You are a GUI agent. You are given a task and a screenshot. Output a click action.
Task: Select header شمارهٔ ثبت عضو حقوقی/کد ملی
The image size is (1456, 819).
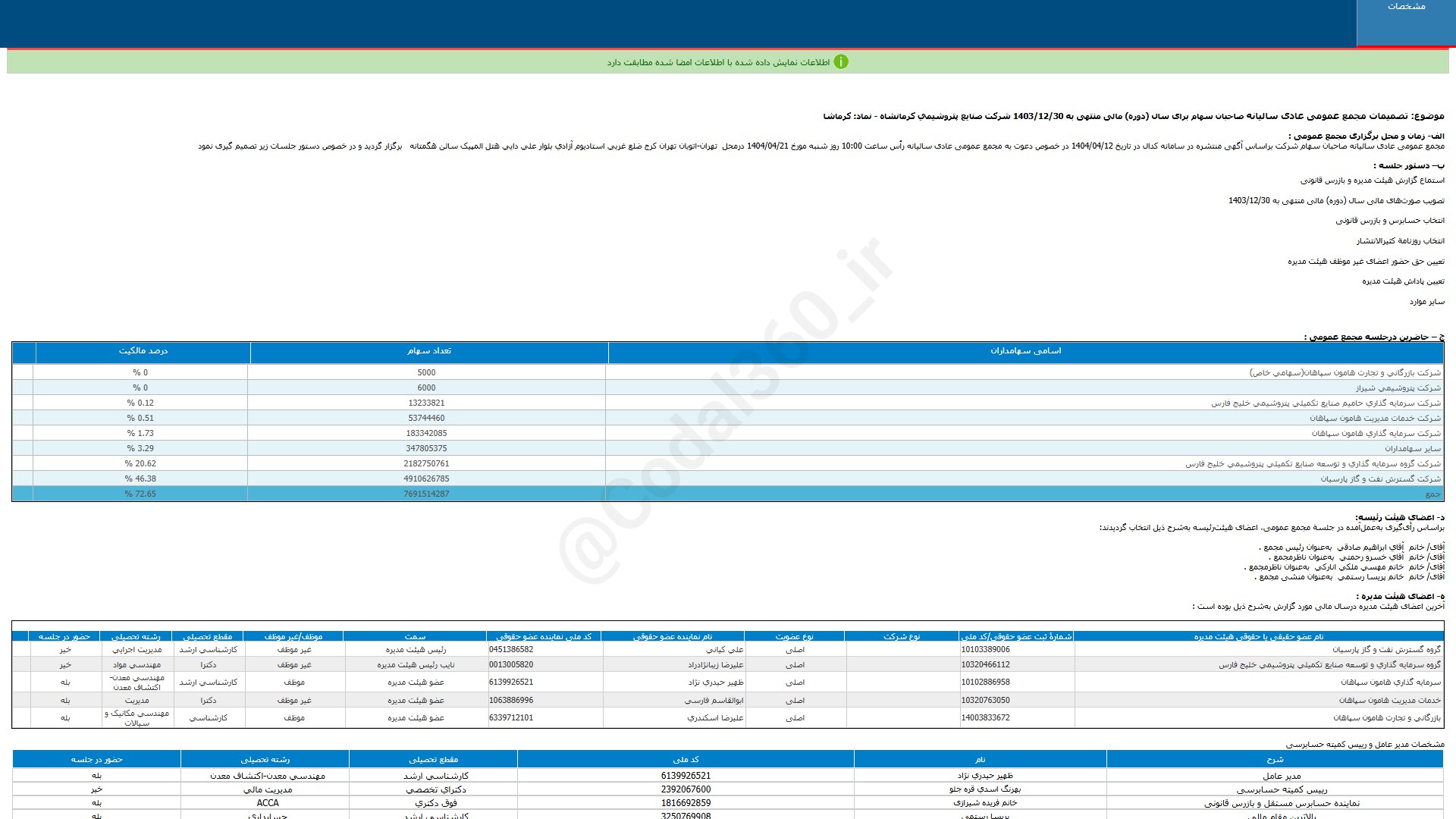(x=1016, y=636)
